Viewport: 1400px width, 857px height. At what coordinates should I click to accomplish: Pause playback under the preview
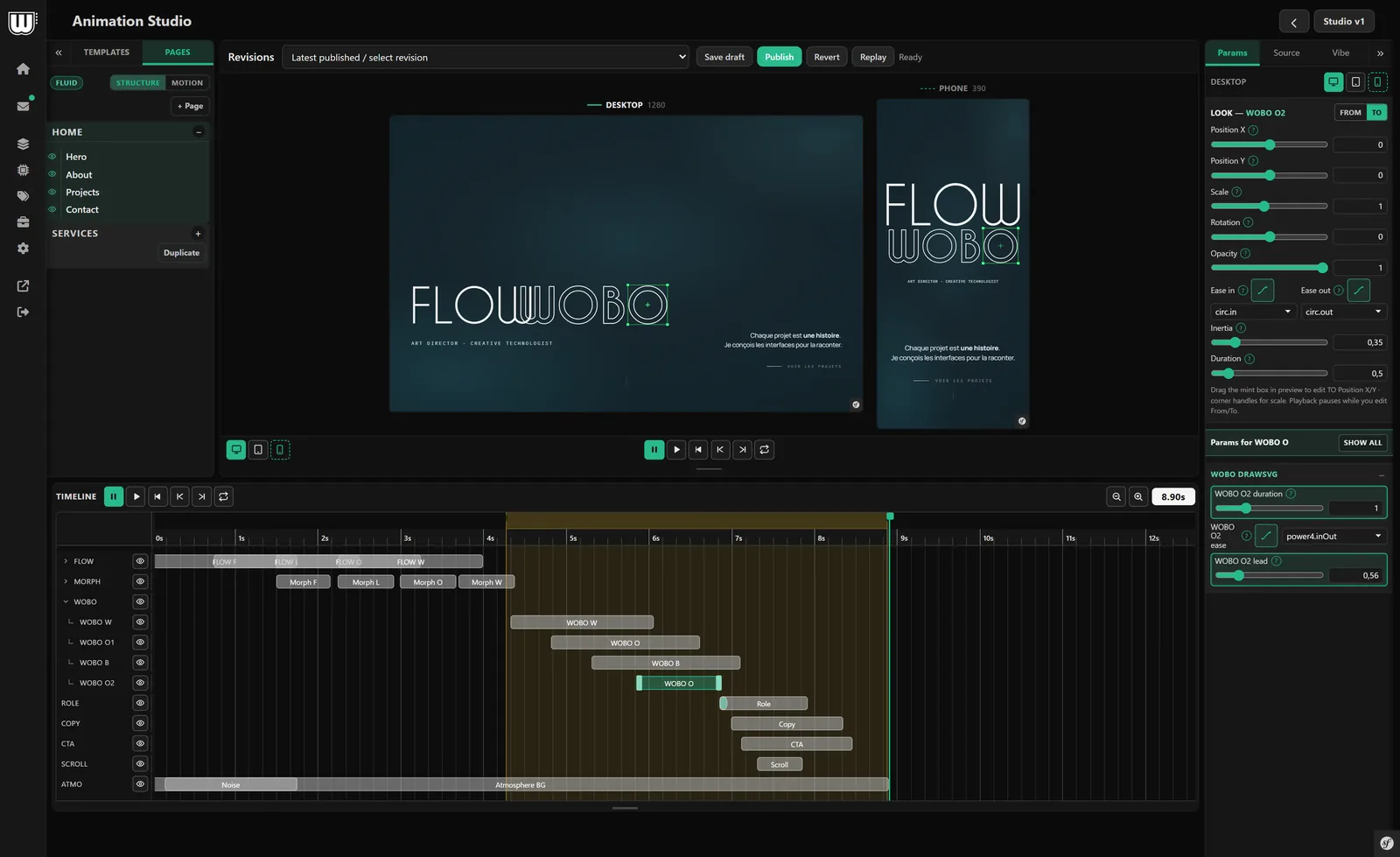[x=654, y=450]
